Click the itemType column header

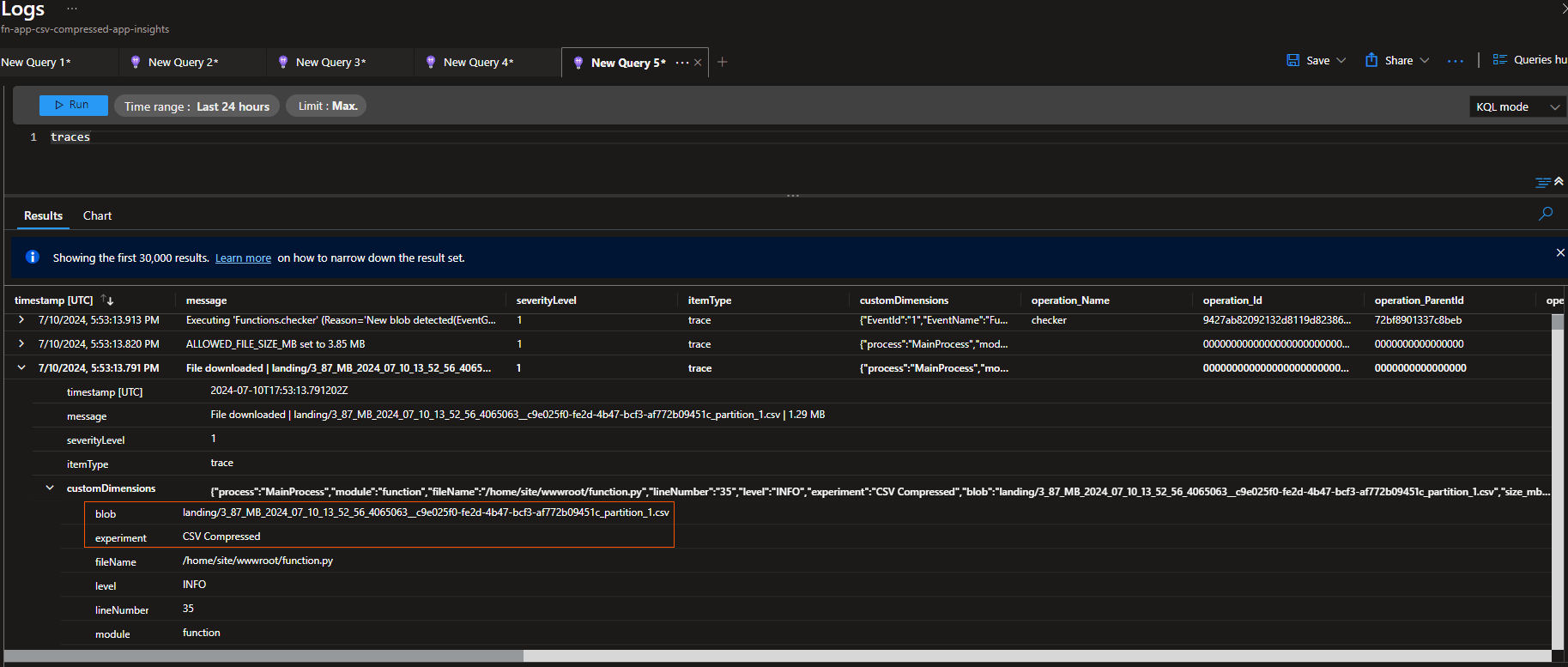click(710, 300)
